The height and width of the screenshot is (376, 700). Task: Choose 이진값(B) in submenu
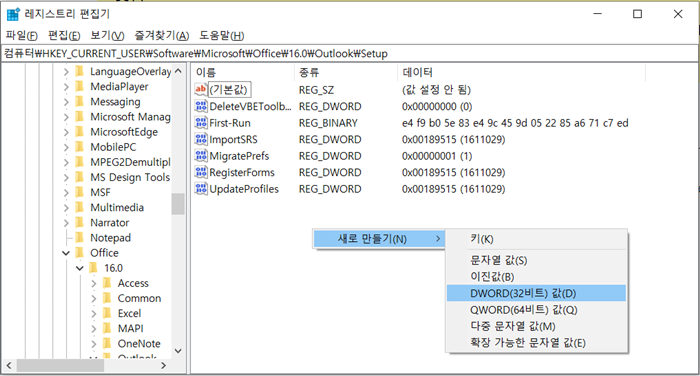click(x=536, y=277)
